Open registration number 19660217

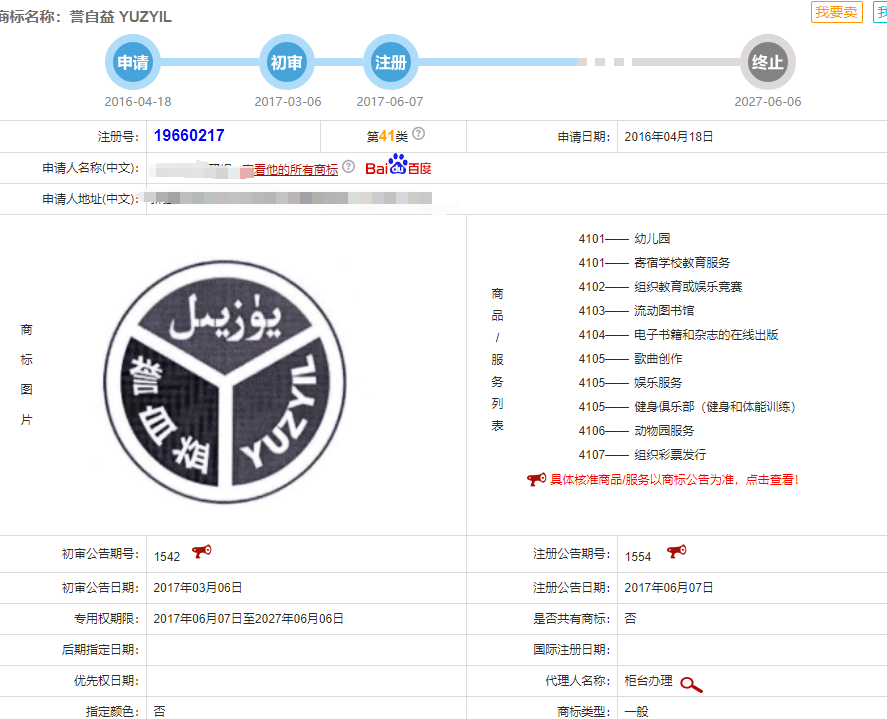point(189,136)
